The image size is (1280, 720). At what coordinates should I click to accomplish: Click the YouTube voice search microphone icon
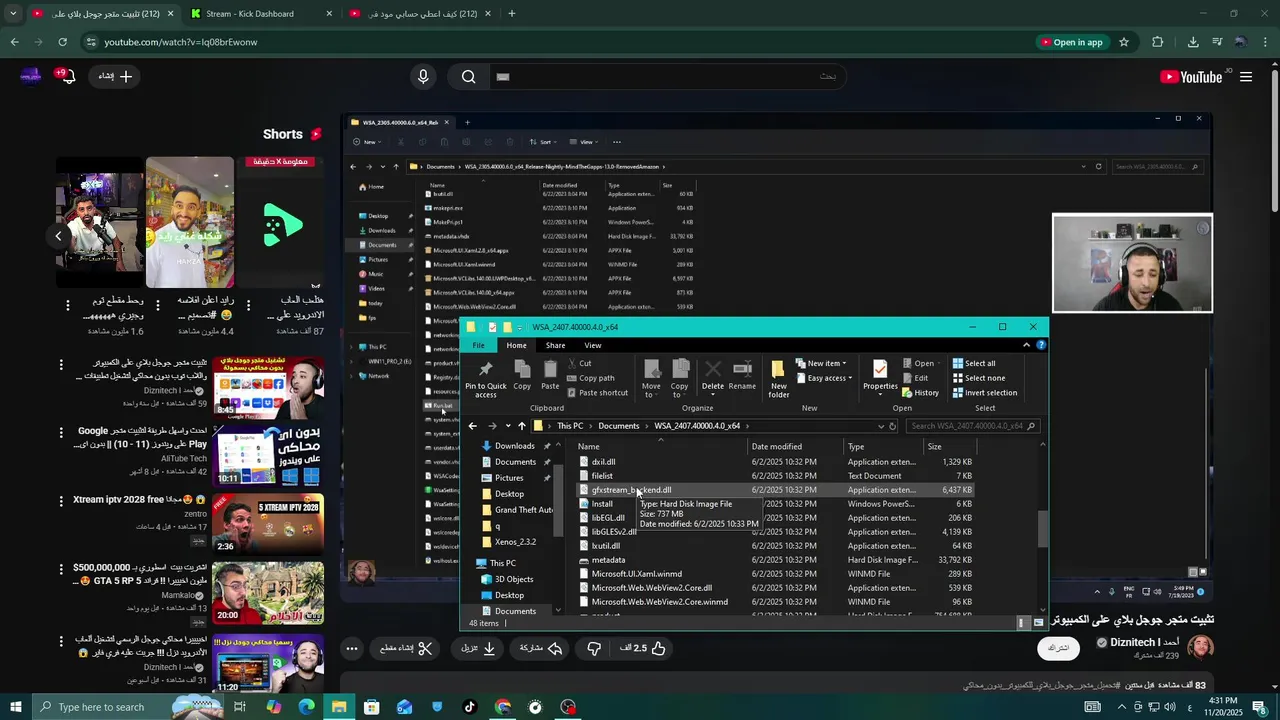click(x=423, y=77)
